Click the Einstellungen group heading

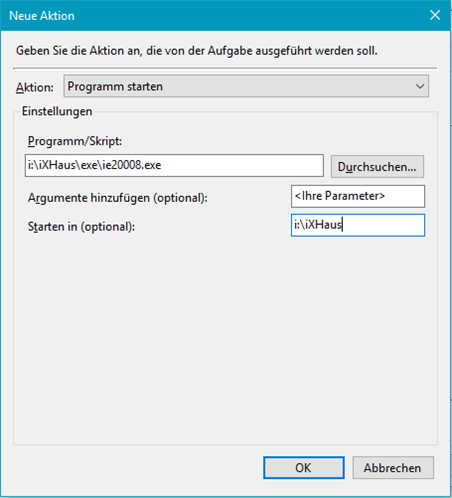pyautogui.click(x=57, y=111)
